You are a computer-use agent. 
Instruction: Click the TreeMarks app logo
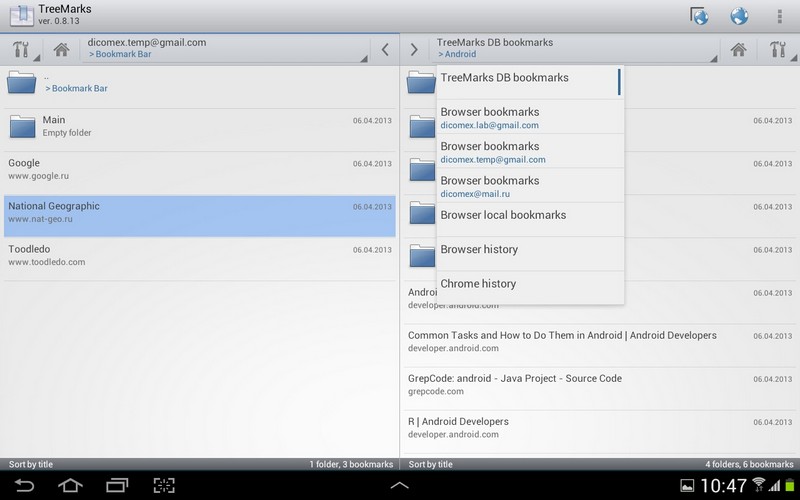[x=21, y=16]
